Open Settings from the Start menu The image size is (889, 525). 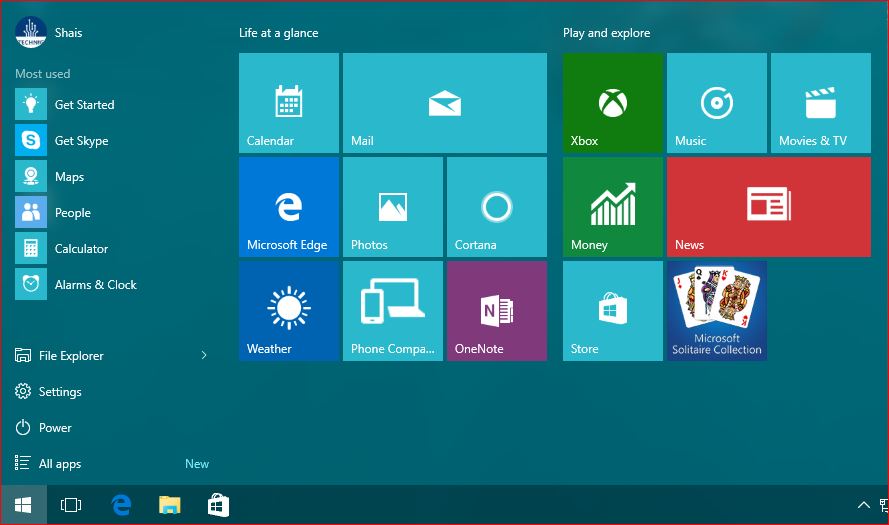pos(48,391)
